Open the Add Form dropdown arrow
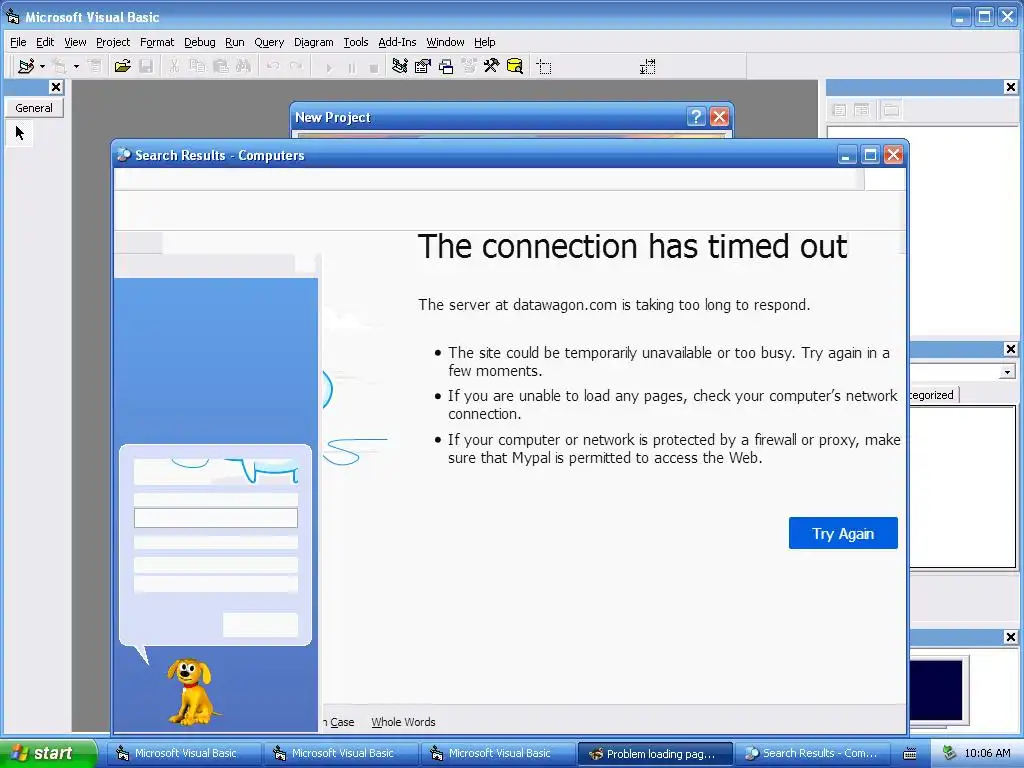 pos(76,66)
